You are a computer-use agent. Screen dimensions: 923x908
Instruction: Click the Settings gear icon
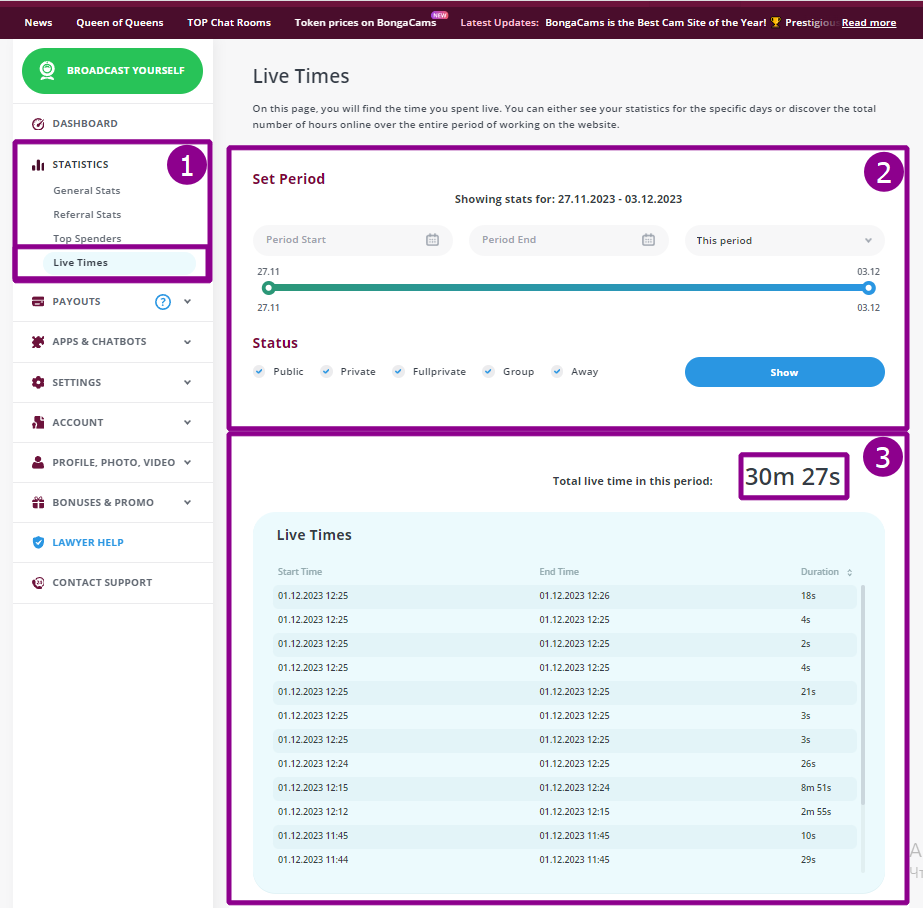38,383
